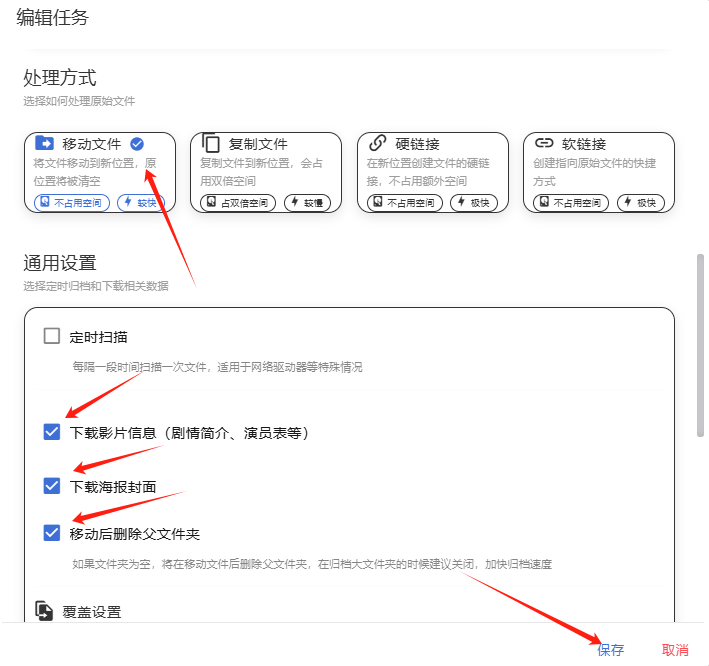Click the 如果文件夹为空 description text

[x=312, y=564]
